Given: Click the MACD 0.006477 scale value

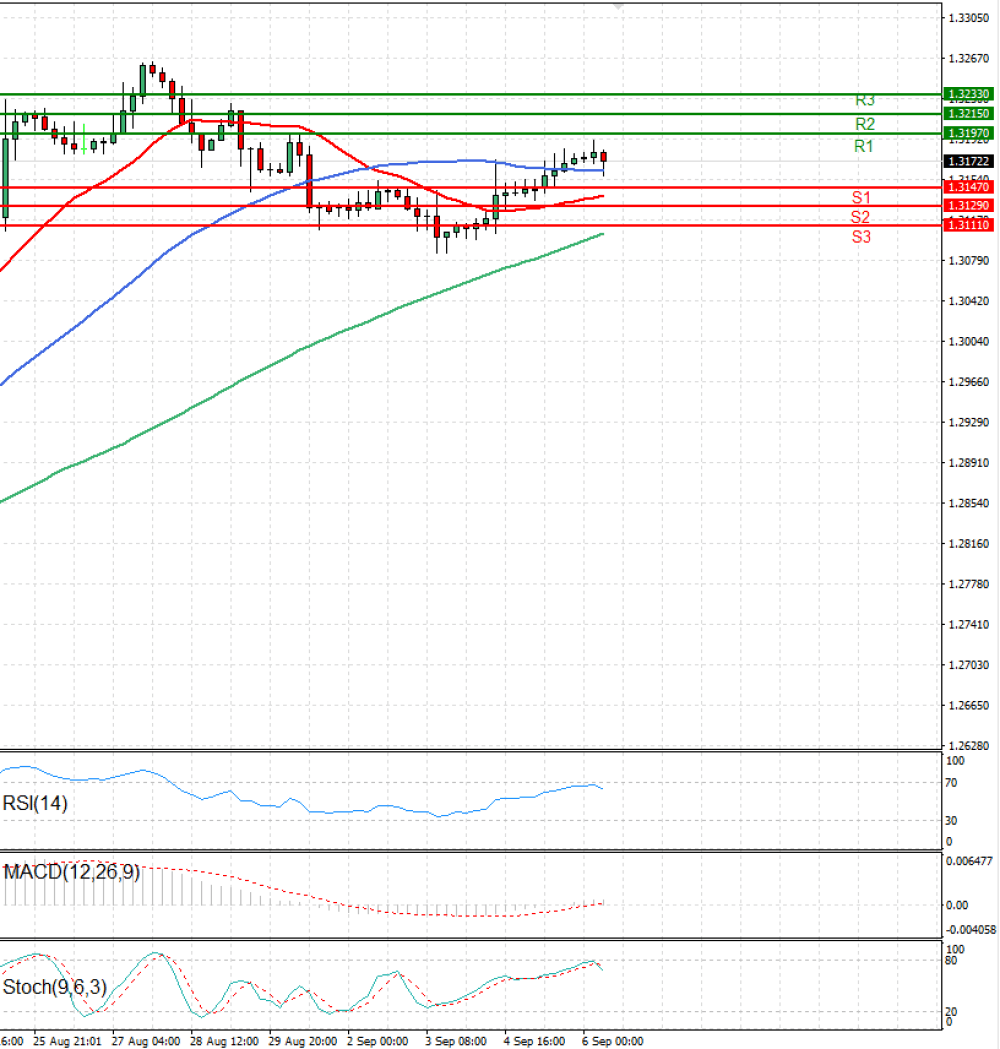Looking at the screenshot, I should (969, 861).
